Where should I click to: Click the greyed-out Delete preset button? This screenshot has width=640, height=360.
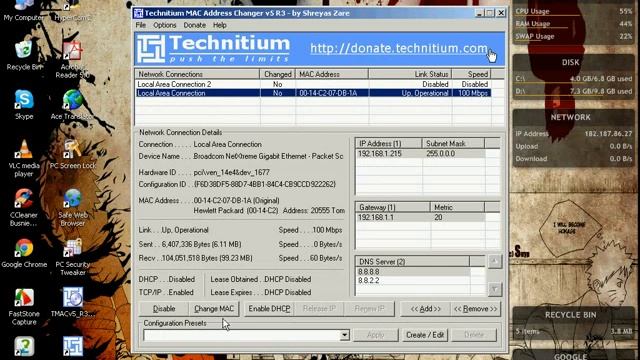(474, 335)
